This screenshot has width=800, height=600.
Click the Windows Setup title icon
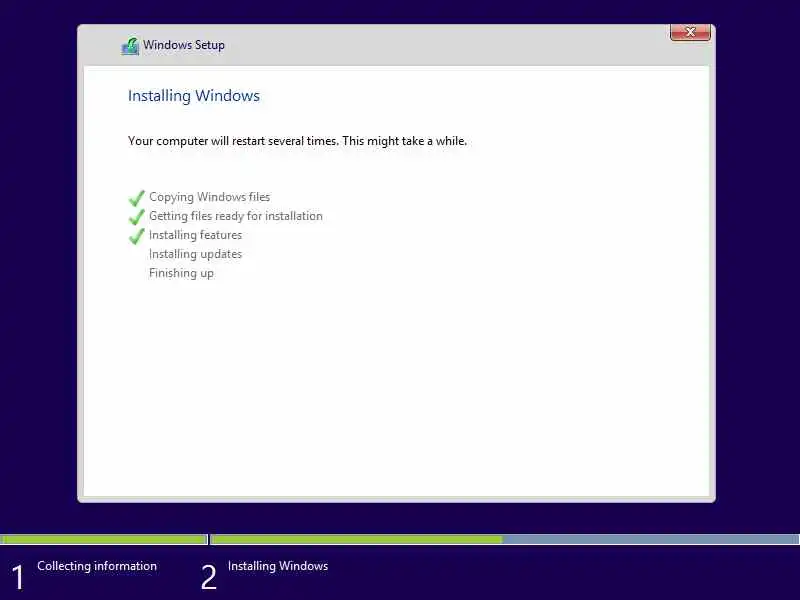130,46
